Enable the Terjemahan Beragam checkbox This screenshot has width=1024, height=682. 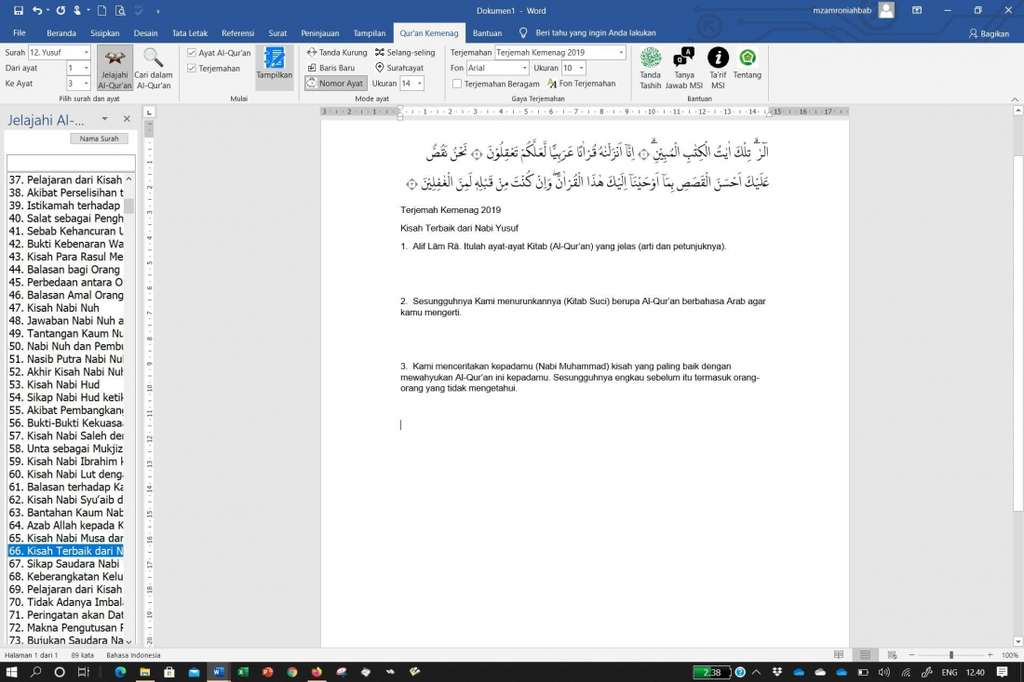tap(455, 83)
